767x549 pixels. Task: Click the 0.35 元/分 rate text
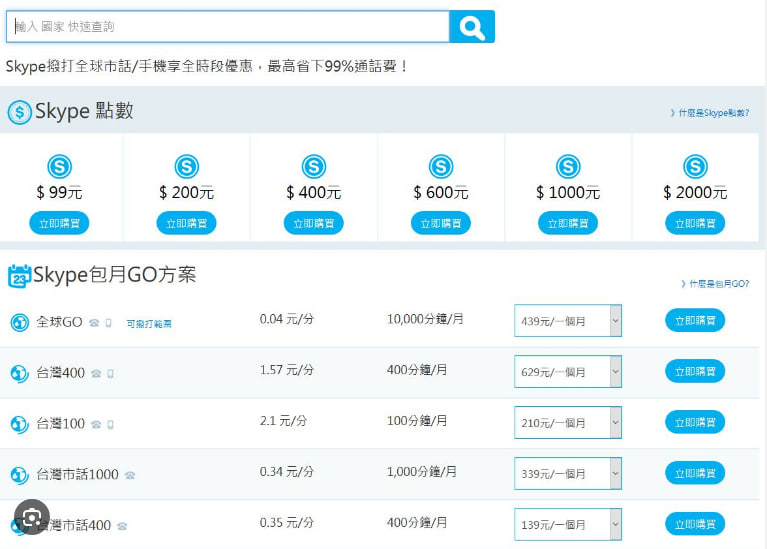pyautogui.click(x=287, y=523)
